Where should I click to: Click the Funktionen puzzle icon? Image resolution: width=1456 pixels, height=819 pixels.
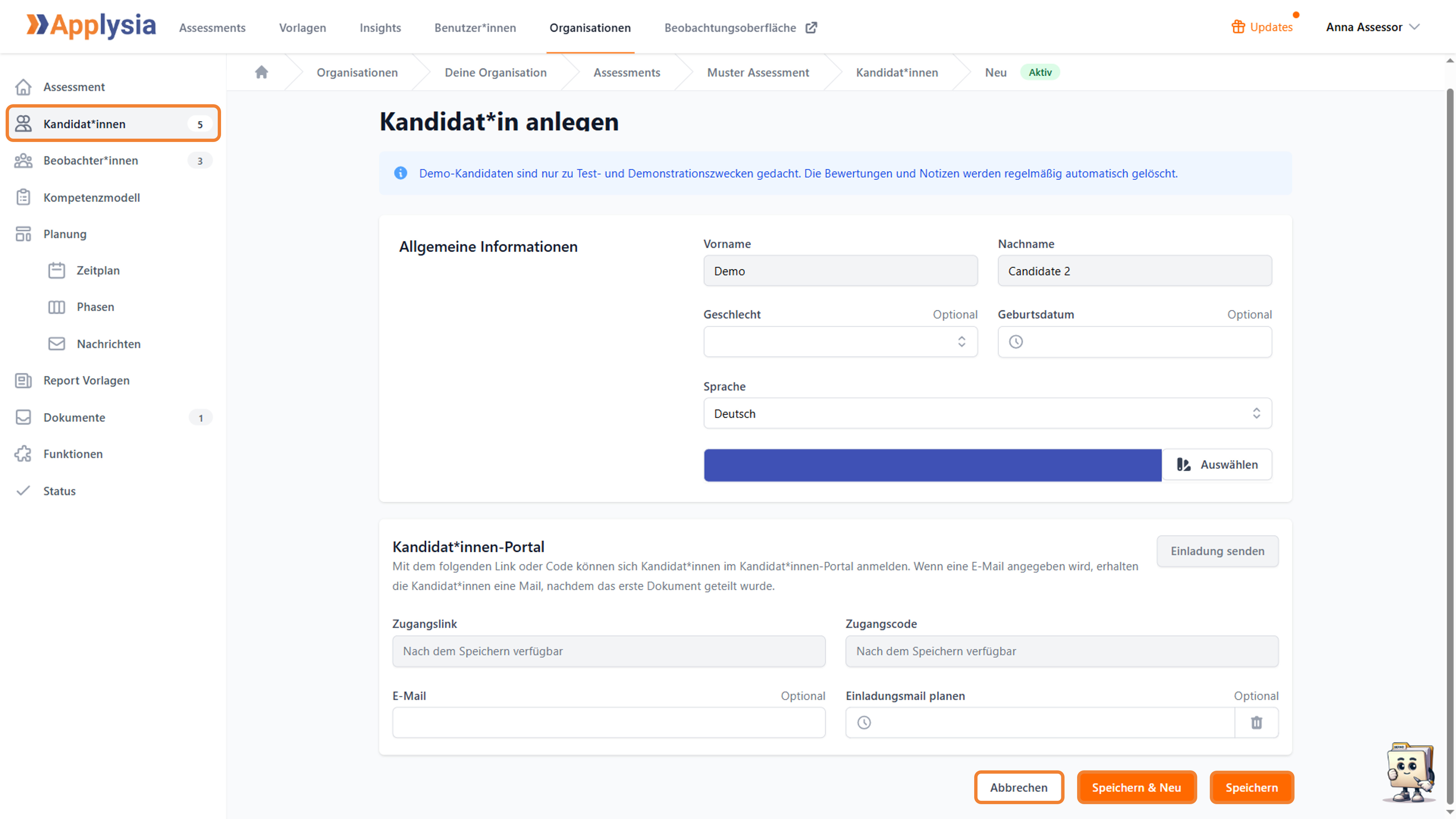tap(23, 454)
